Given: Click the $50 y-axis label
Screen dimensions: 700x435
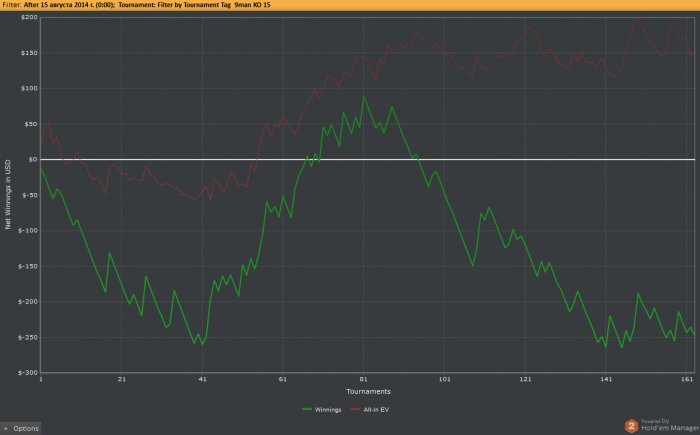Looking at the screenshot, I should [x=31, y=124].
